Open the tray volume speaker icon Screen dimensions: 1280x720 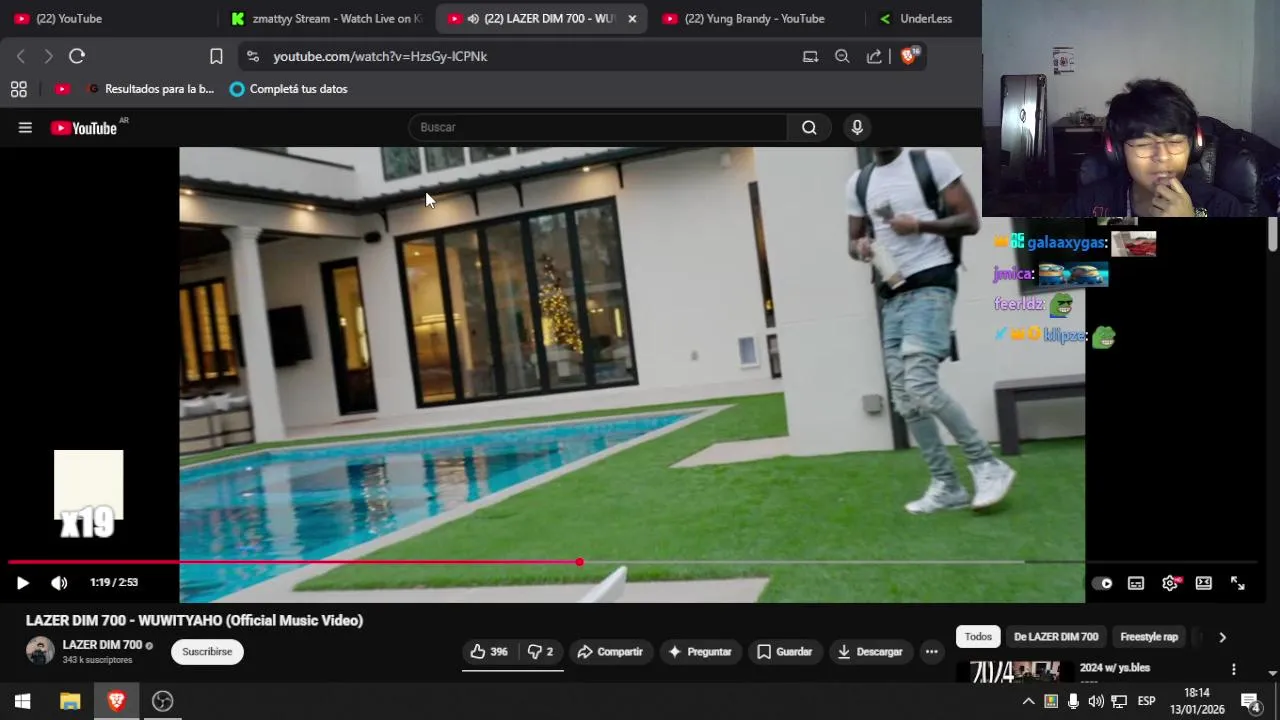(1096, 701)
